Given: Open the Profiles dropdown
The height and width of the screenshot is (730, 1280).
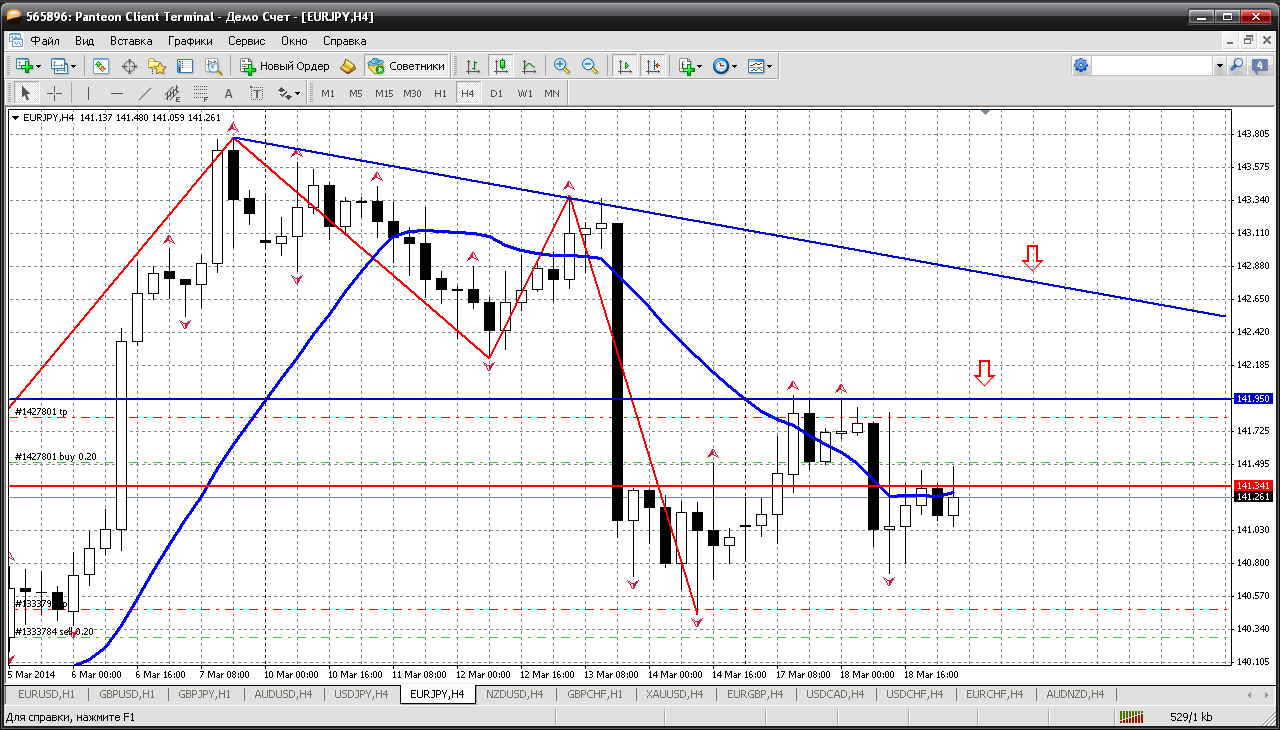Looking at the screenshot, I should 64,66.
